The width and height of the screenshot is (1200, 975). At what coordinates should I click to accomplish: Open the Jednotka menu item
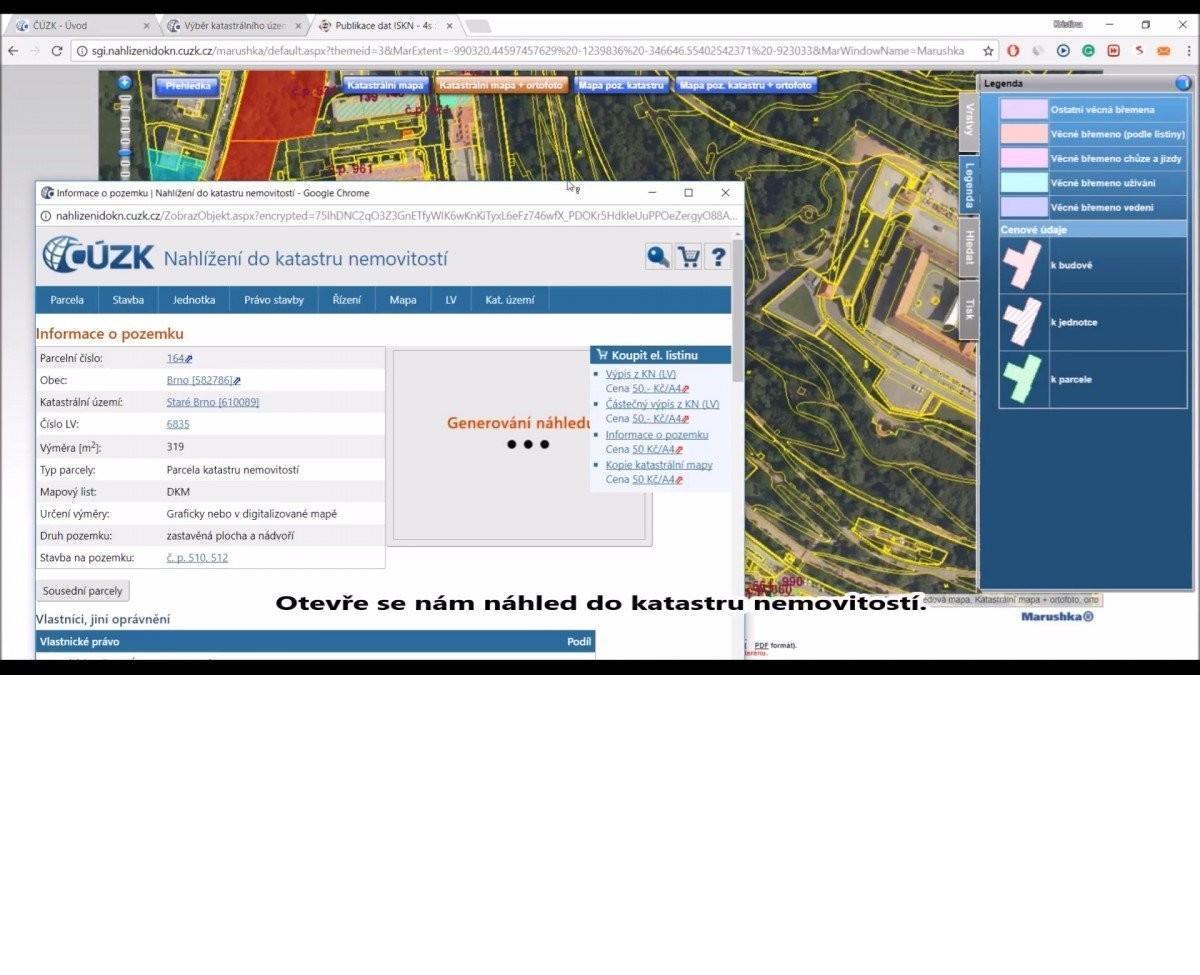pos(194,300)
